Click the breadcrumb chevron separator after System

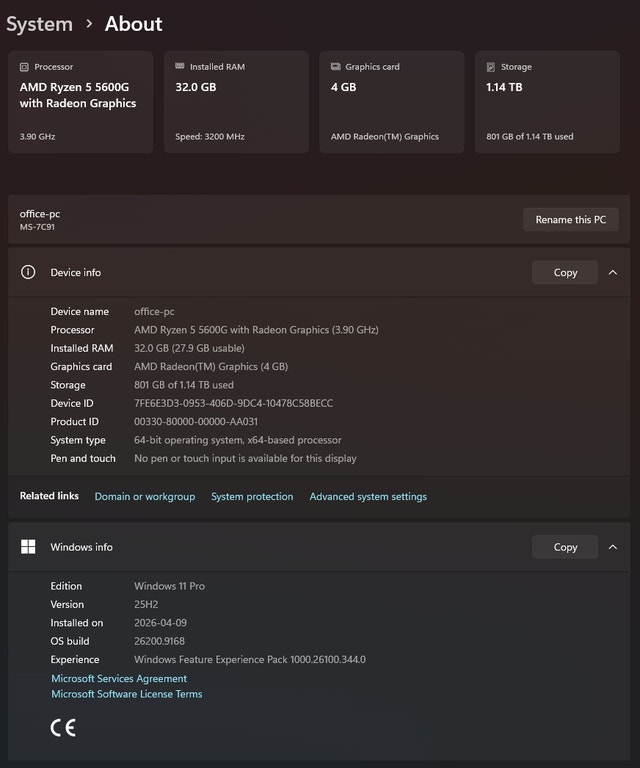coord(89,24)
